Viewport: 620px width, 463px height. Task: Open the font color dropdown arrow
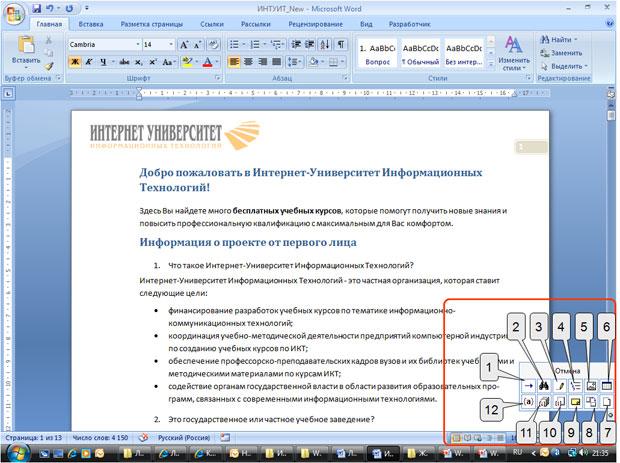pos(217,62)
